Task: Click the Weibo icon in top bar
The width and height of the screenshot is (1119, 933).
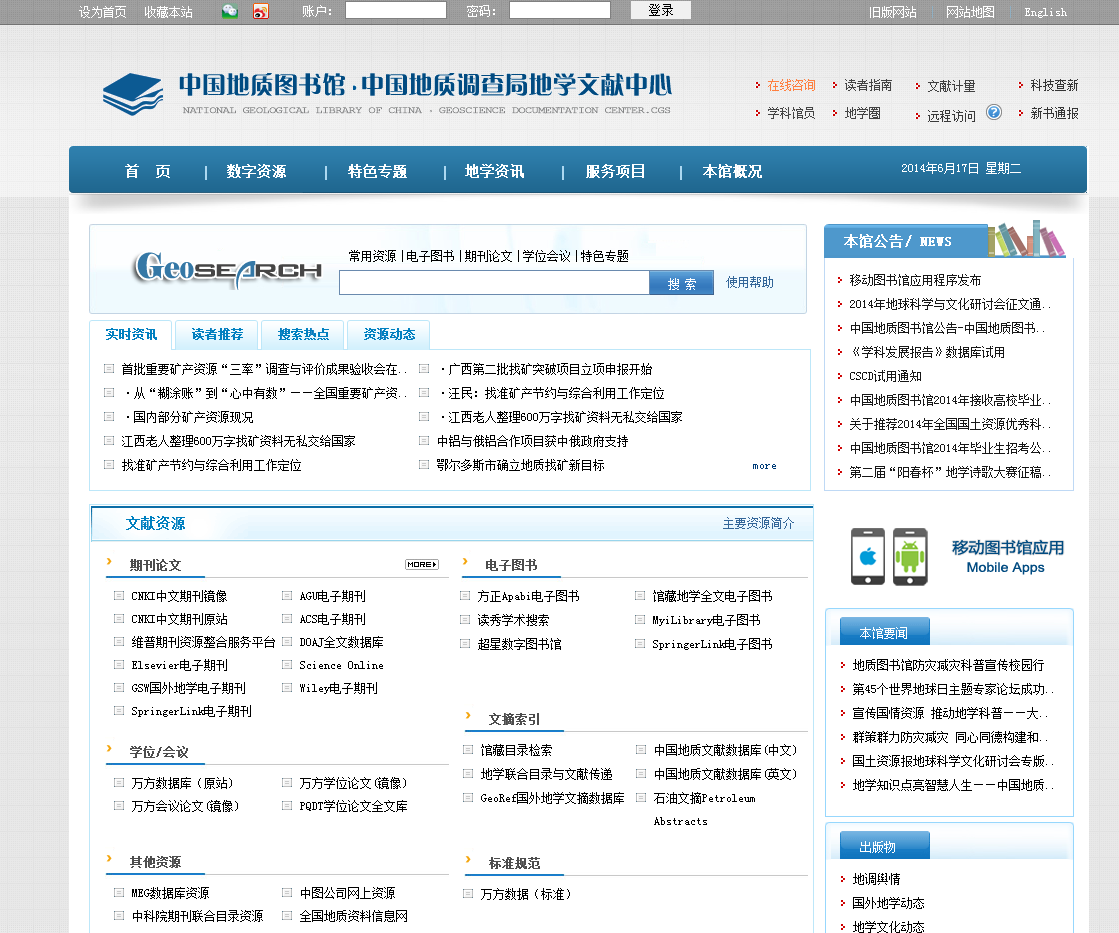Action: click(x=261, y=11)
